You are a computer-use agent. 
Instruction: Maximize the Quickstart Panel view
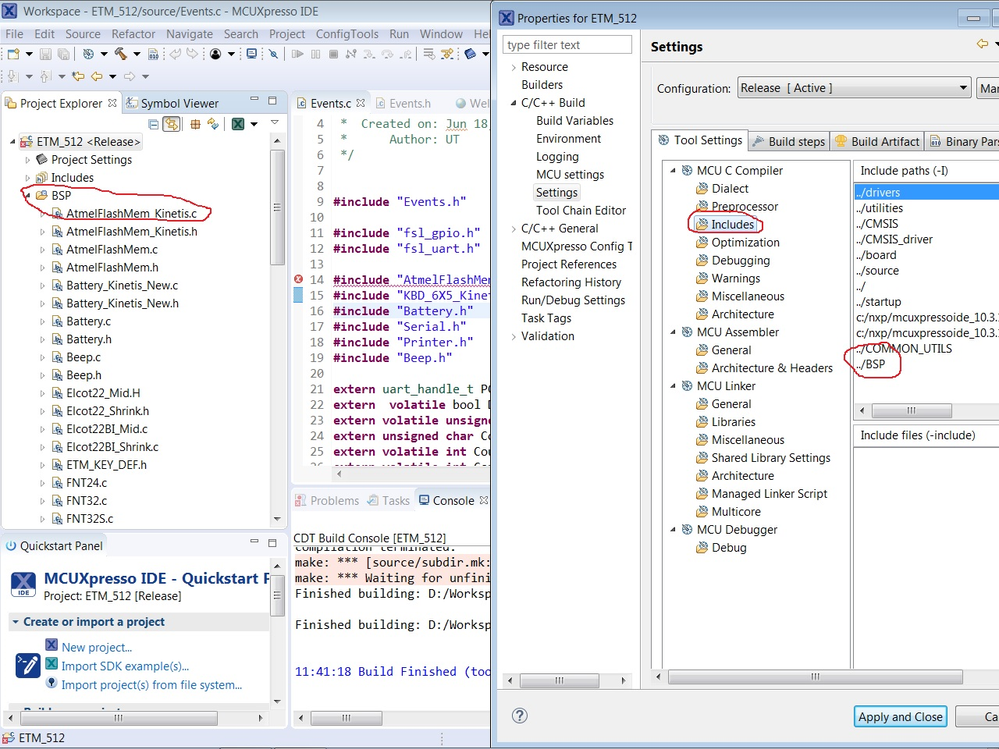(x=272, y=543)
